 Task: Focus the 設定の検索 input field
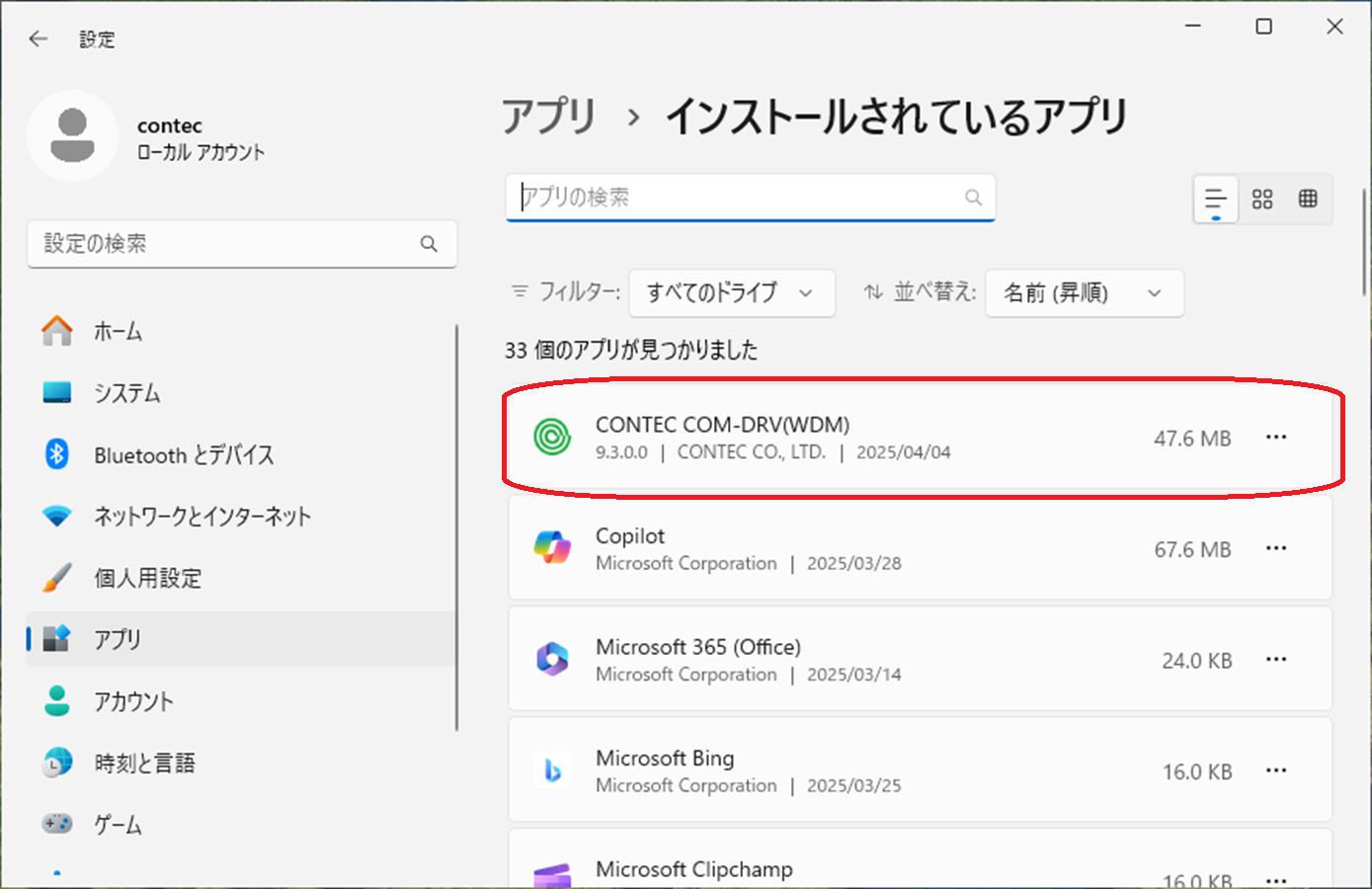click(242, 244)
